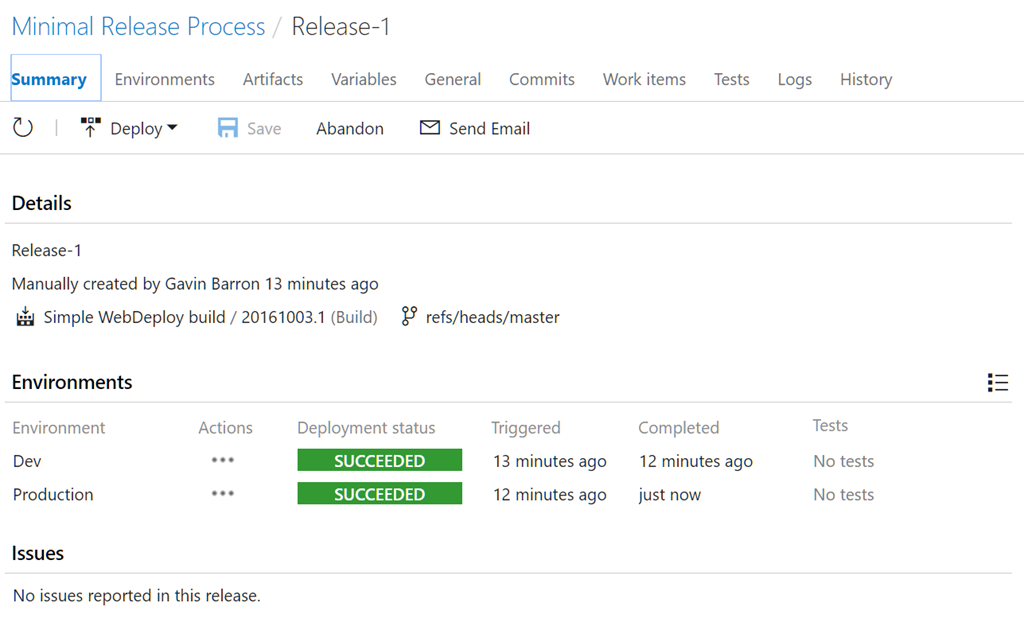Image resolution: width=1024 pixels, height=634 pixels.
Task: Click Production SUCCEEDED status bar
Action: (x=379, y=494)
